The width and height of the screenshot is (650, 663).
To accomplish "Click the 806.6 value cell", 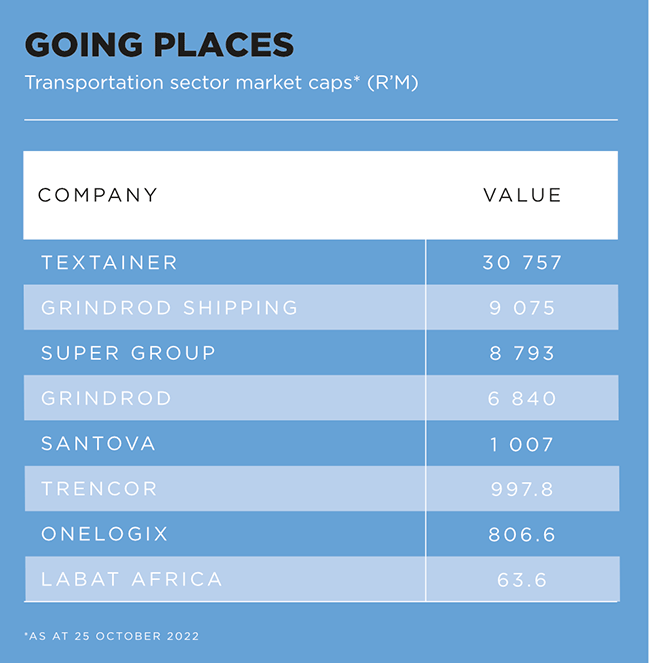I will coord(522,534).
